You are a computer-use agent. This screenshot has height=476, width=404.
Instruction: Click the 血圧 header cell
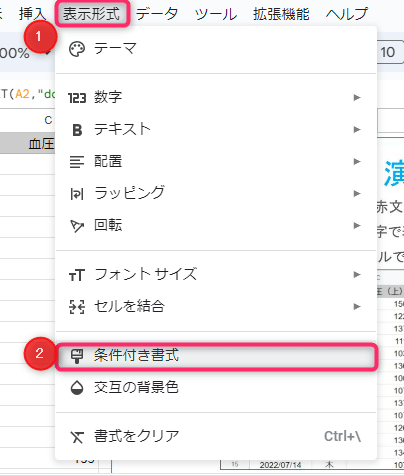28,144
